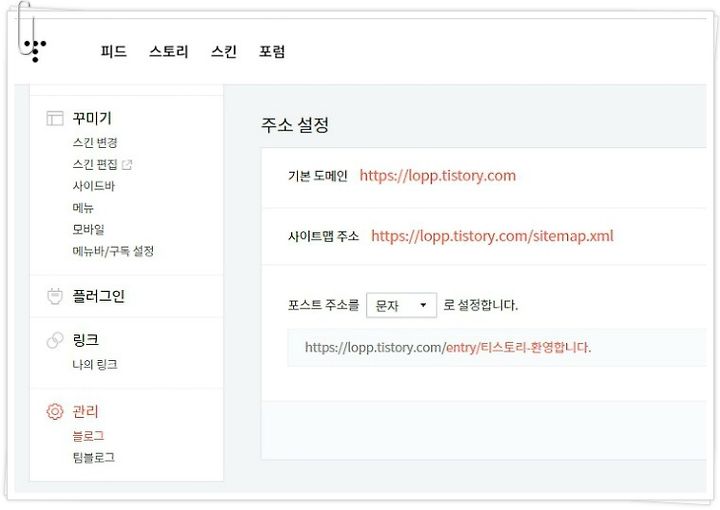The image size is (720, 510).
Task: Open the 문자 post address dropdown
Action: coord(401,305)
